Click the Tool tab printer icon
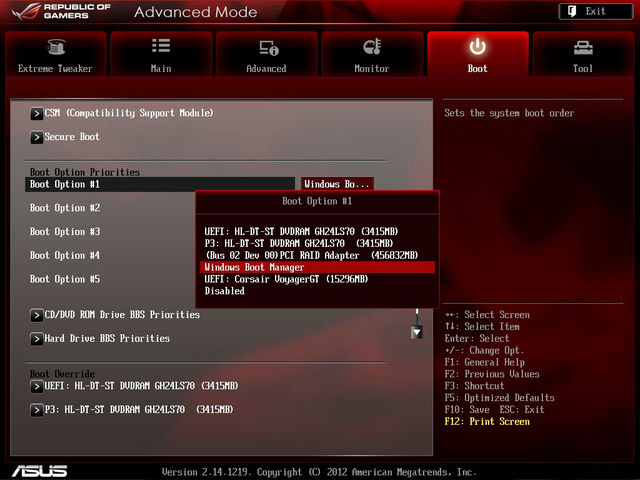This screenshot has height=480, width=640. click(583, 47)
